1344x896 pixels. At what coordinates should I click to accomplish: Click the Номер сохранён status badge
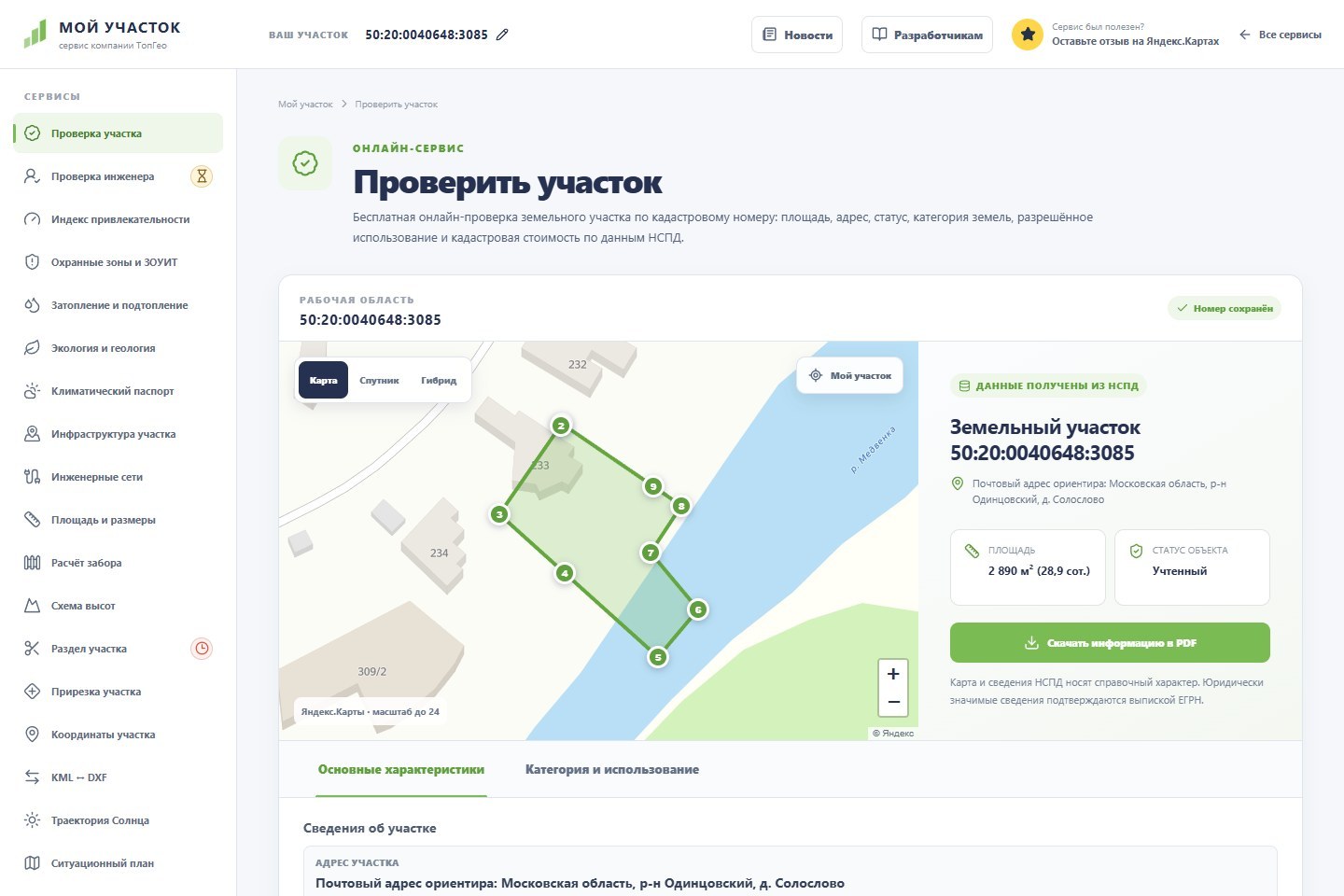pyautogui.click(x=1225, y=308)
